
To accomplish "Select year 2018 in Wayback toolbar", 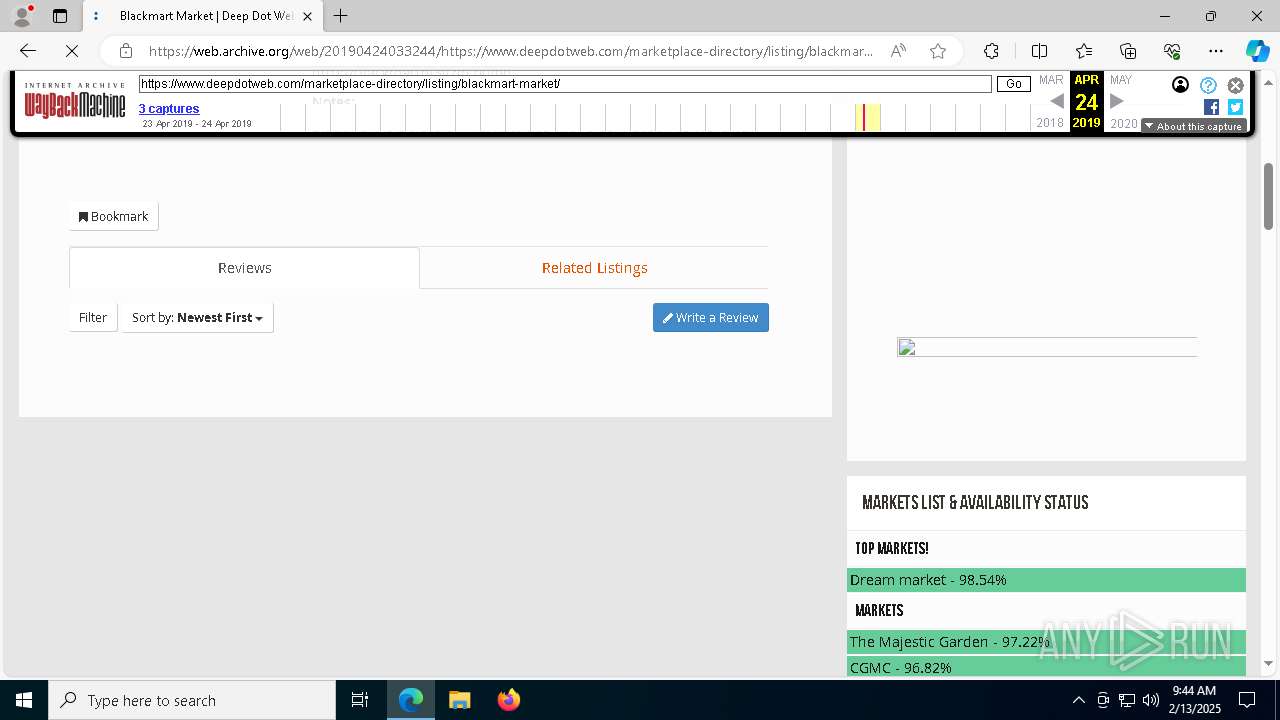I will tap(1050, 123).
